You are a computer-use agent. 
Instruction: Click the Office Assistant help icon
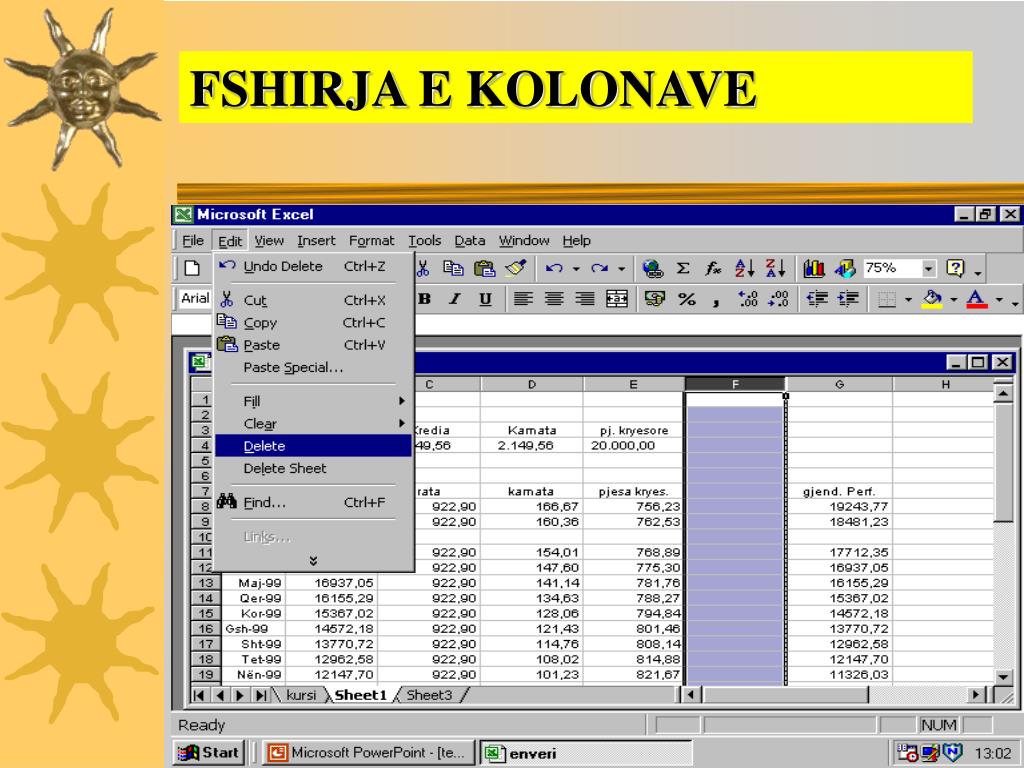[955, 268]
